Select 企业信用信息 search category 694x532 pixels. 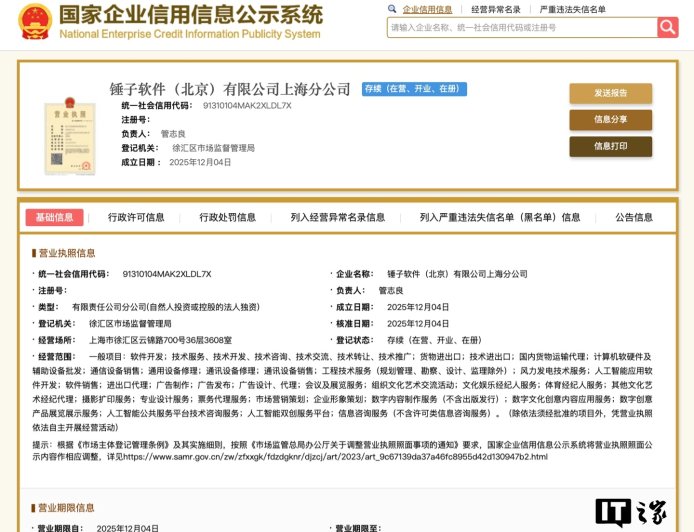click(427, 9)
